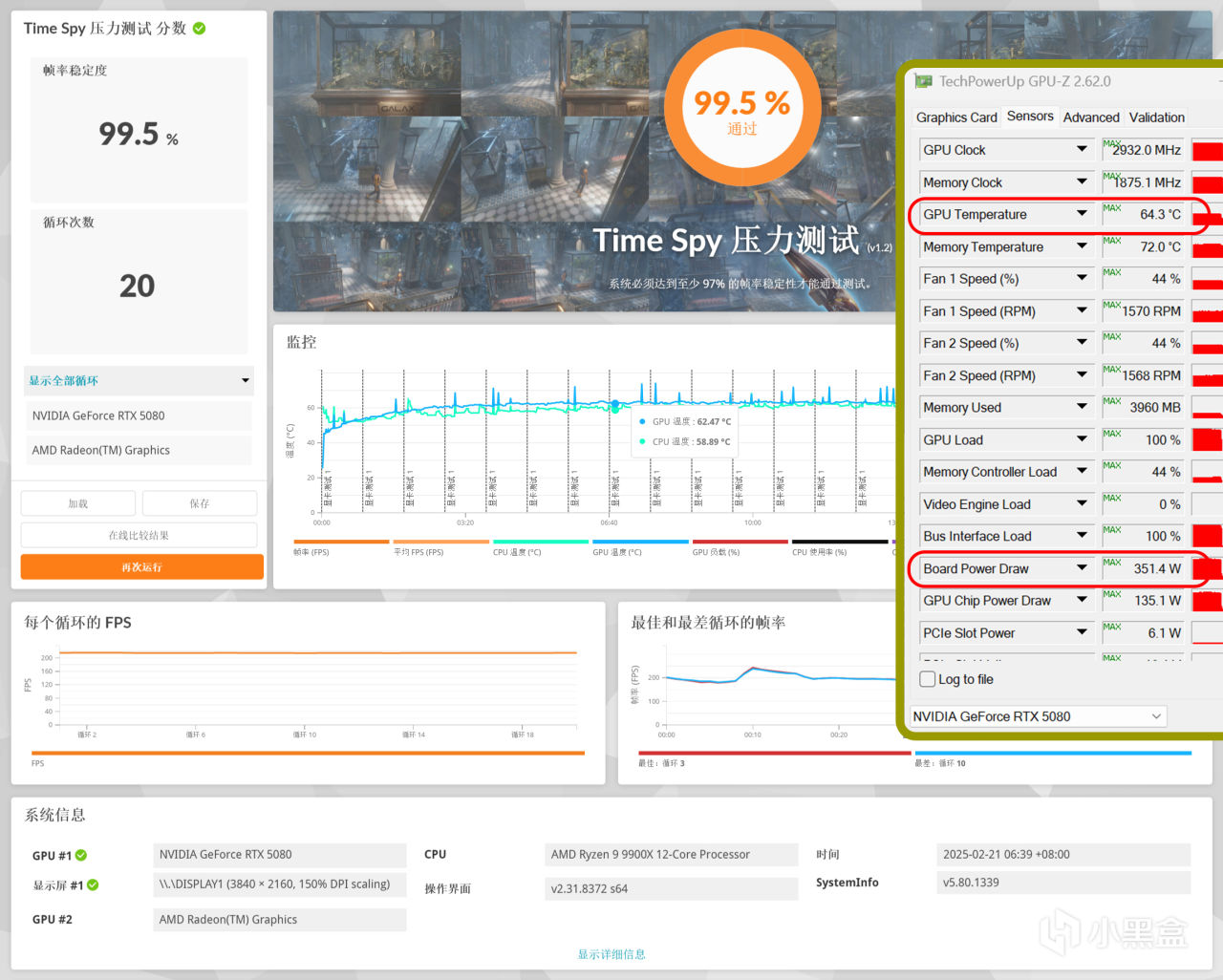
Task: Click the green checkmark beside Time Spy title
Action: tap(200, 29)
